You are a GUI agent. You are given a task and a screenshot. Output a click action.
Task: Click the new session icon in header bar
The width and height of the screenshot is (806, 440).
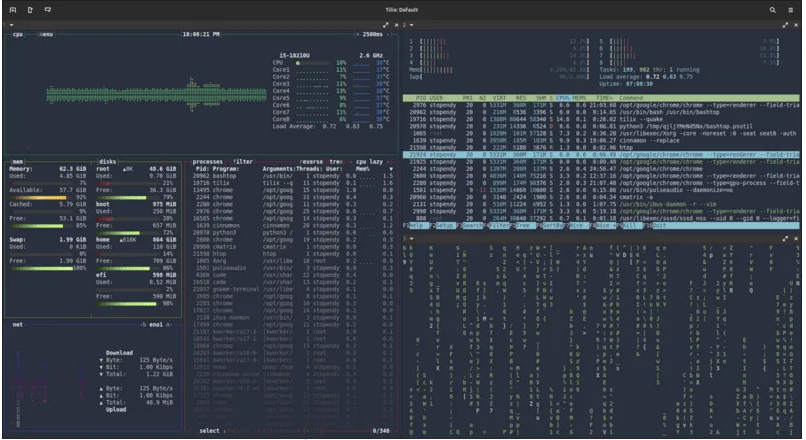(30, 8)
